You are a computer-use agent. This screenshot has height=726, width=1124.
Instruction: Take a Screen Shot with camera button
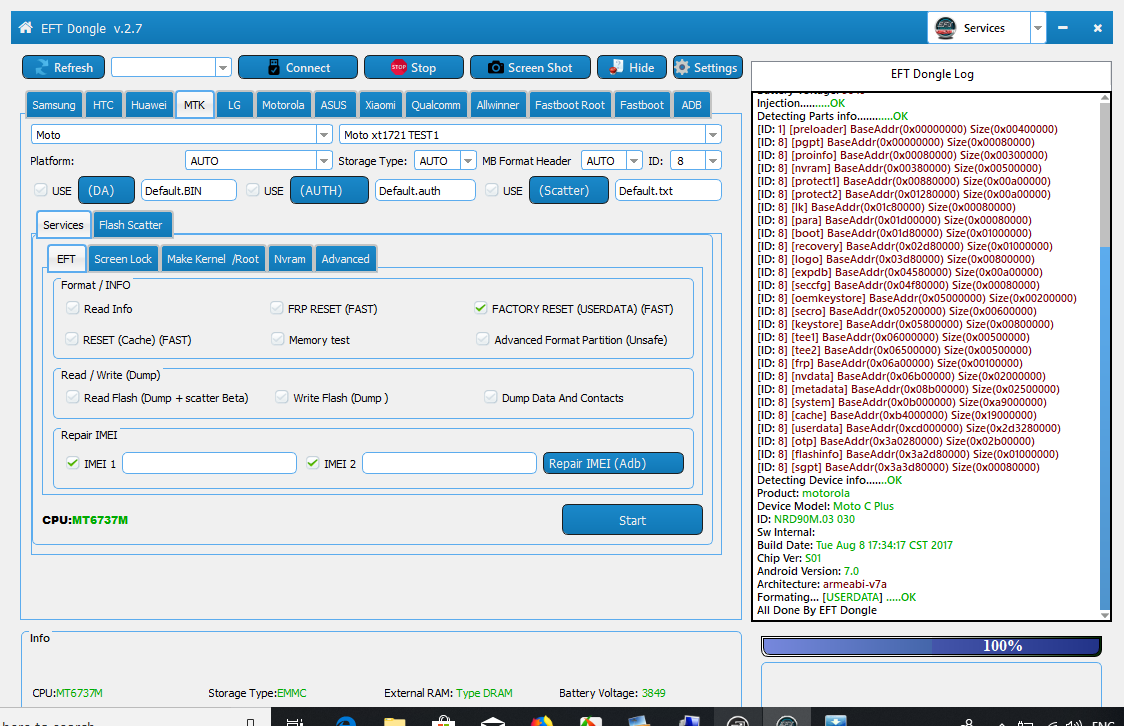pyautogui.click(x=529, y=68)
